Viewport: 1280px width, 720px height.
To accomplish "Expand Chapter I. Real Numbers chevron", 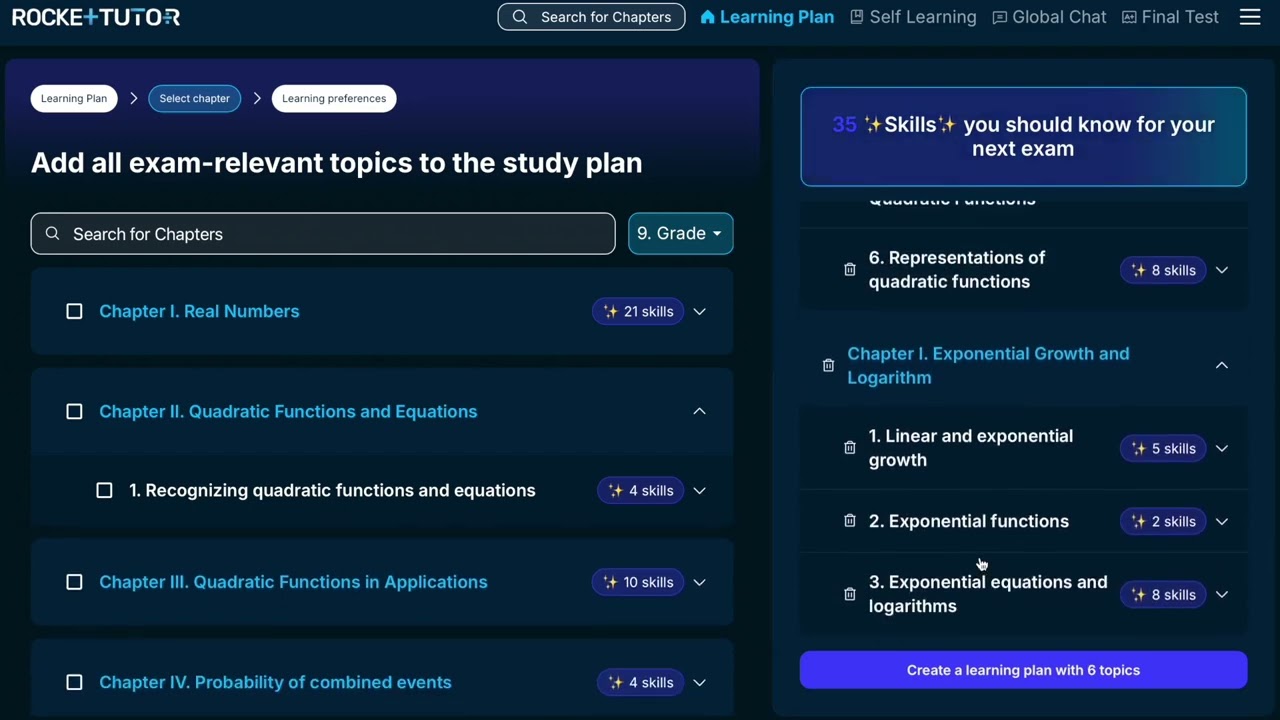I will click(x=700, y=312).
